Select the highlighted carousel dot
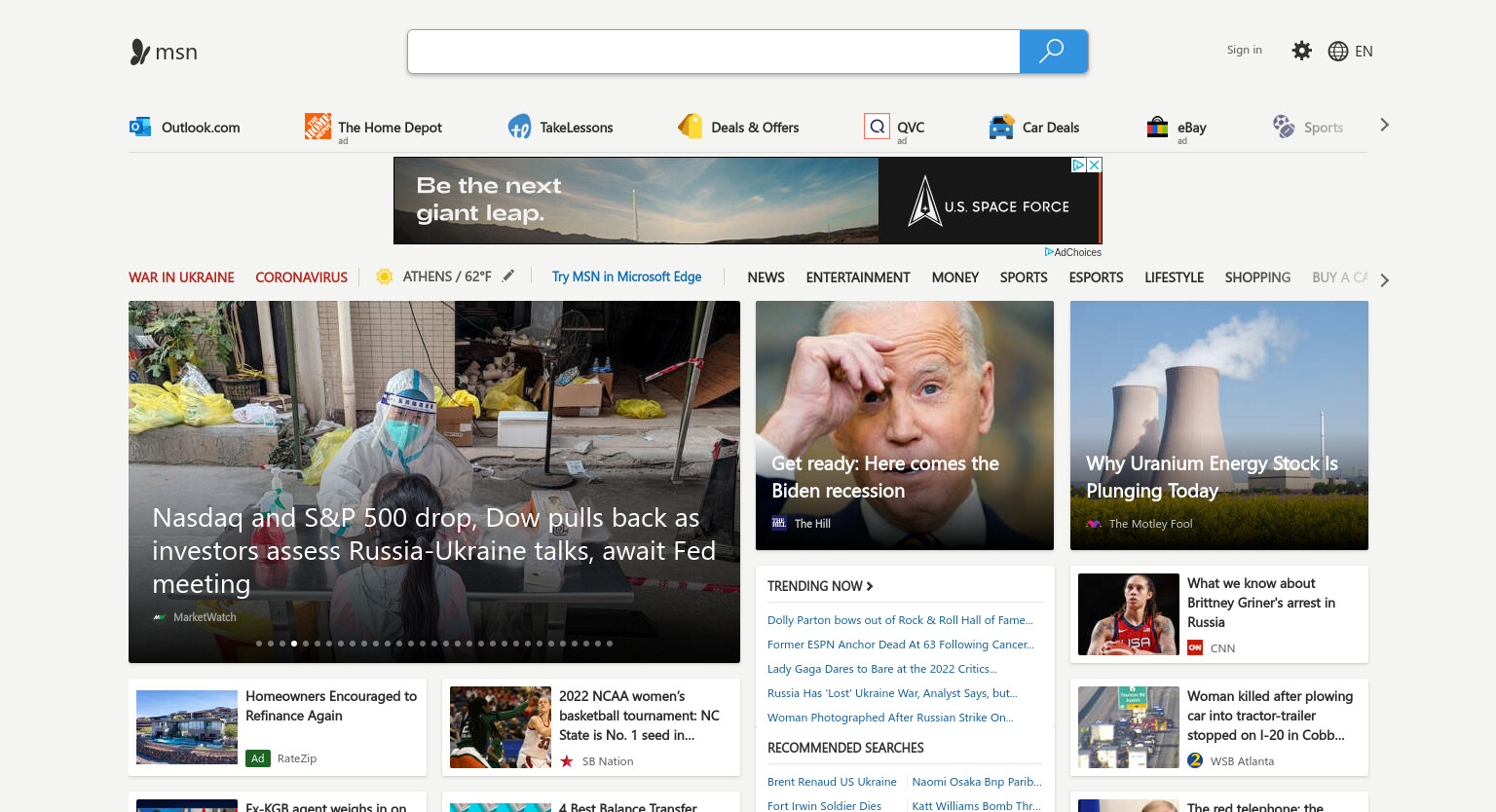 pos(294,644)
